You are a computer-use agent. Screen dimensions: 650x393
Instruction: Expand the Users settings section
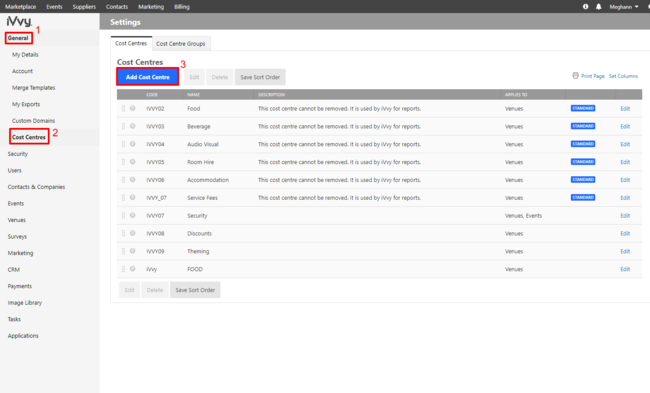pos(15,170)
